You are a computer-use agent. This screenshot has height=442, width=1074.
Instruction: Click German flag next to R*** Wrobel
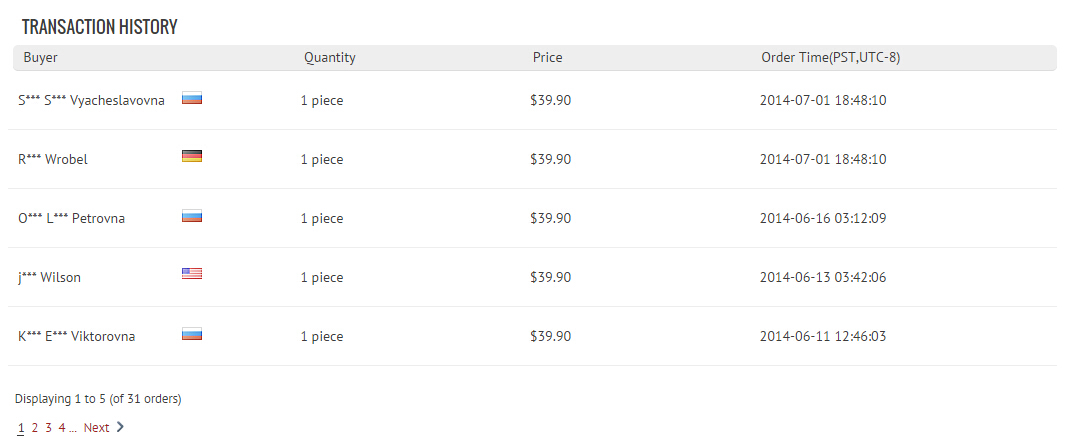coord(192,156)
